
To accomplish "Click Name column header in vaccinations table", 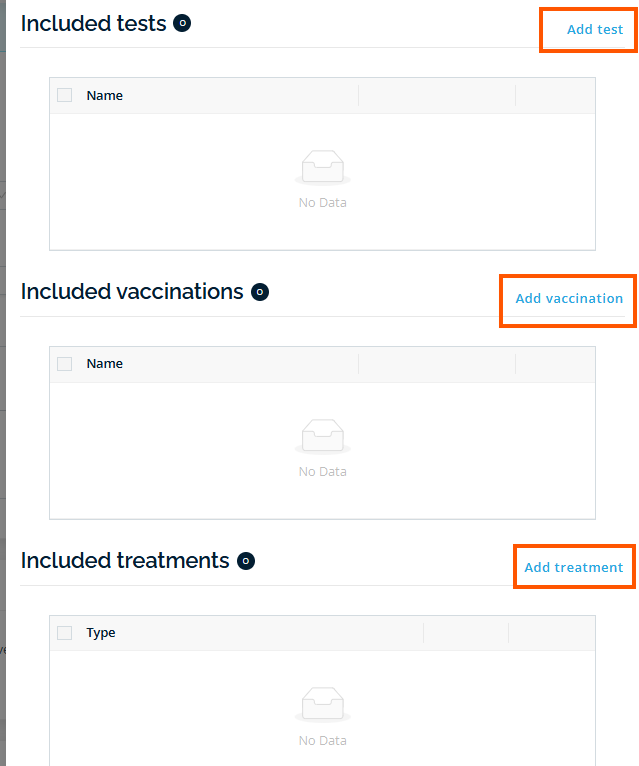I will point(105,364).
